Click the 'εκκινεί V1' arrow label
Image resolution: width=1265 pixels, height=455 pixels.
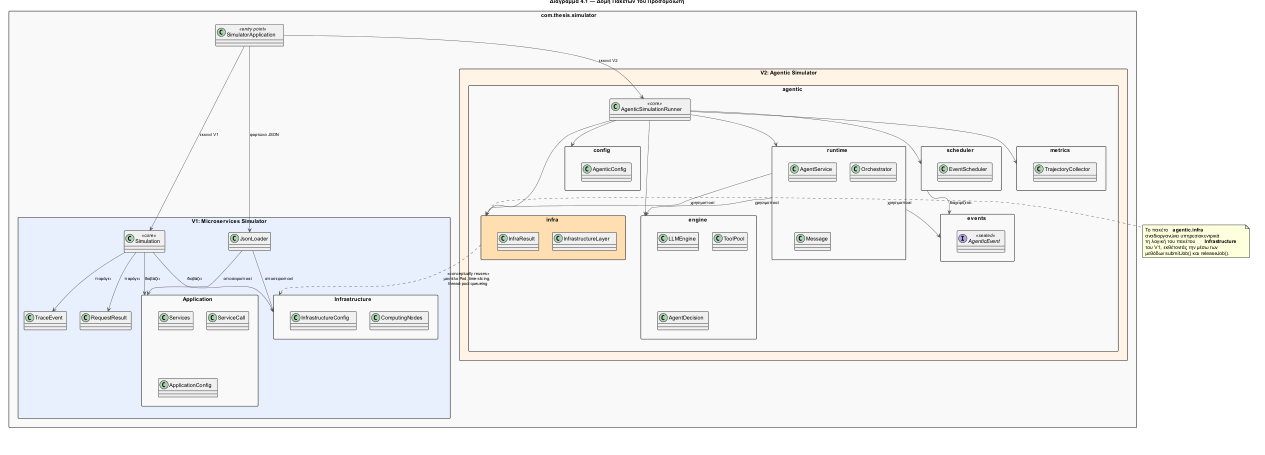(x=209, y=133)
